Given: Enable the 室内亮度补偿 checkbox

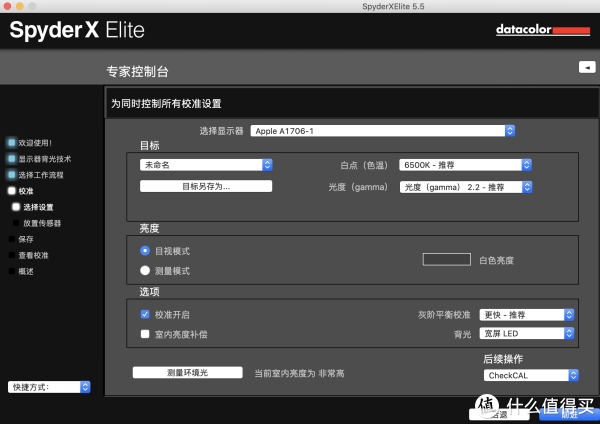Looking at the screenshot, I should click(x=145, y=334).
